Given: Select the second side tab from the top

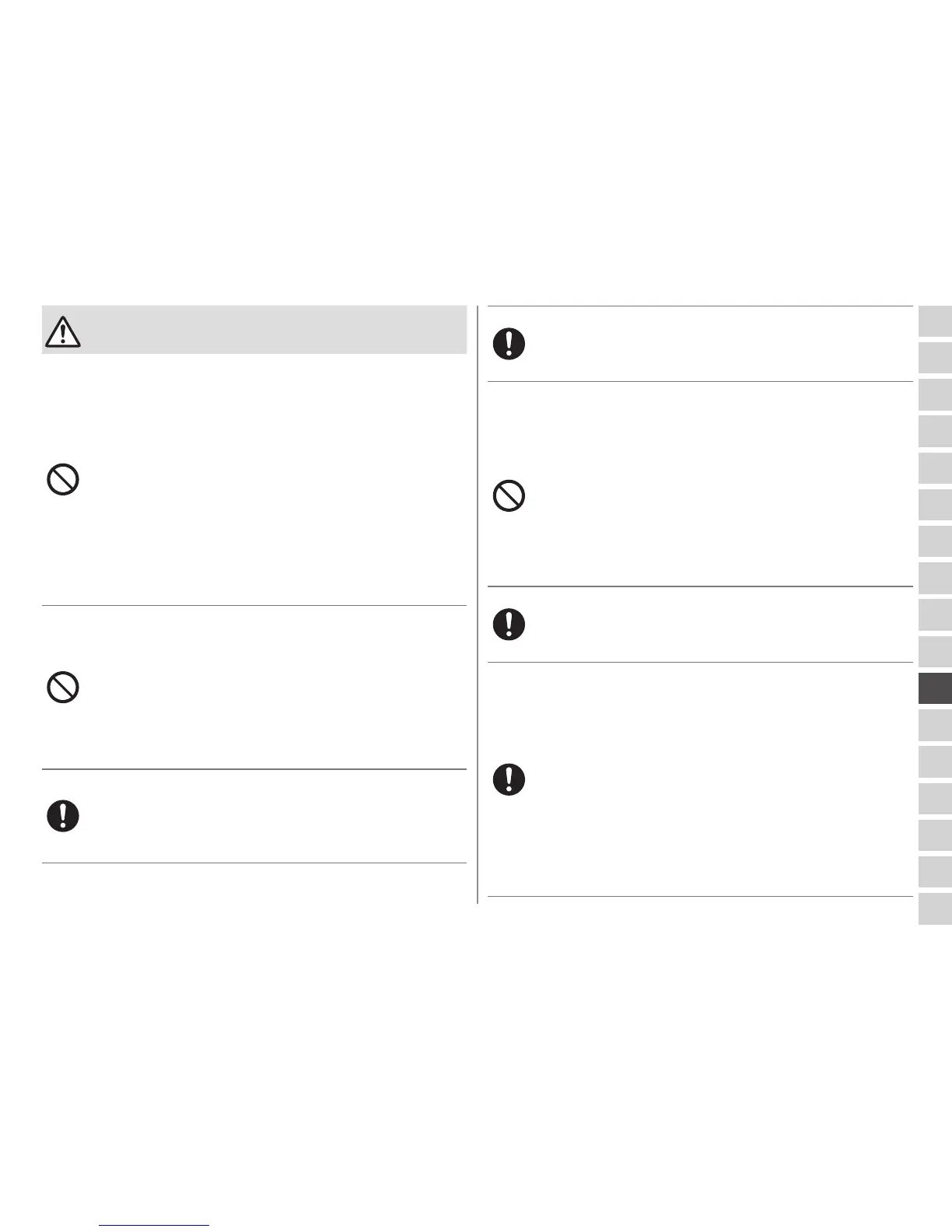Looking at the screenshot, I should [935, 358].
